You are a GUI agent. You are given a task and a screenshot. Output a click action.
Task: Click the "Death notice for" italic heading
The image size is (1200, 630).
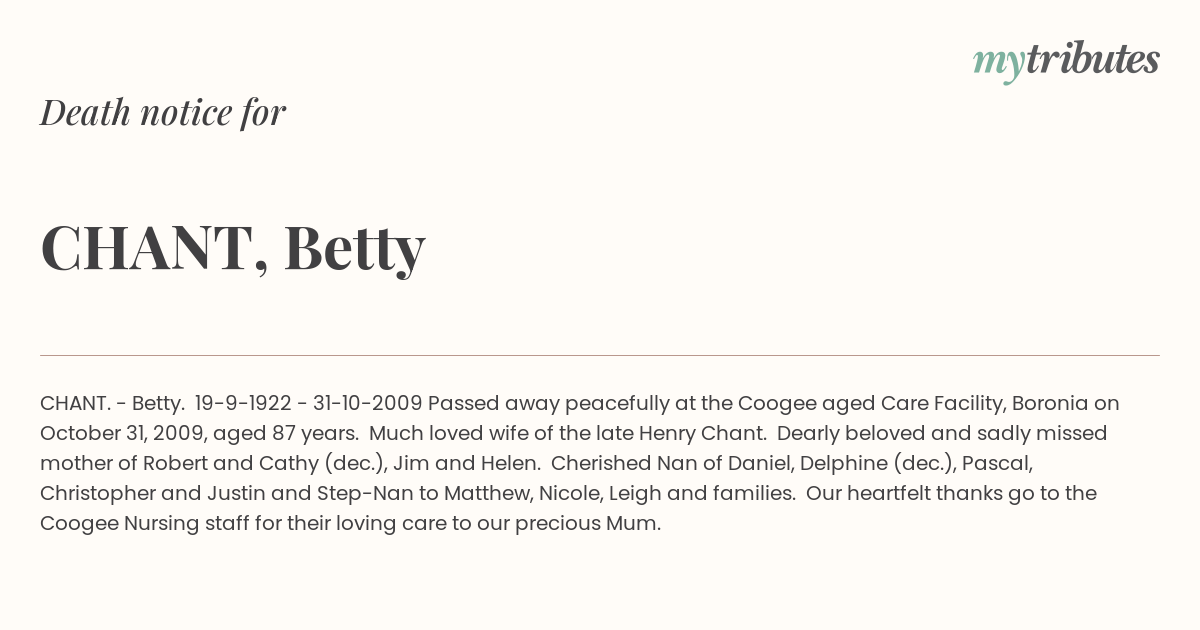tap(163, 113)
